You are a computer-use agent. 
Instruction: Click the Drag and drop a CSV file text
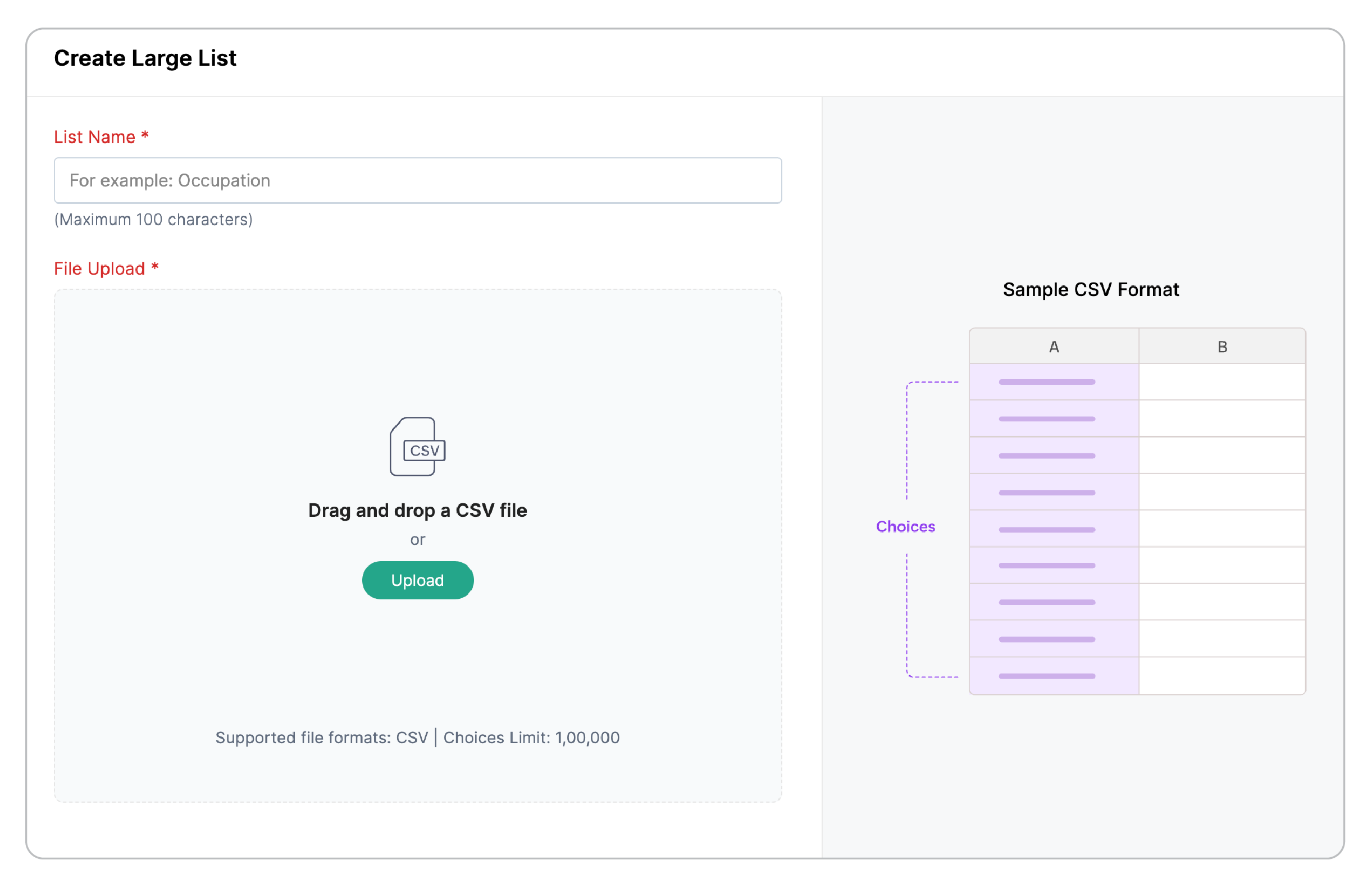[417, 510]
